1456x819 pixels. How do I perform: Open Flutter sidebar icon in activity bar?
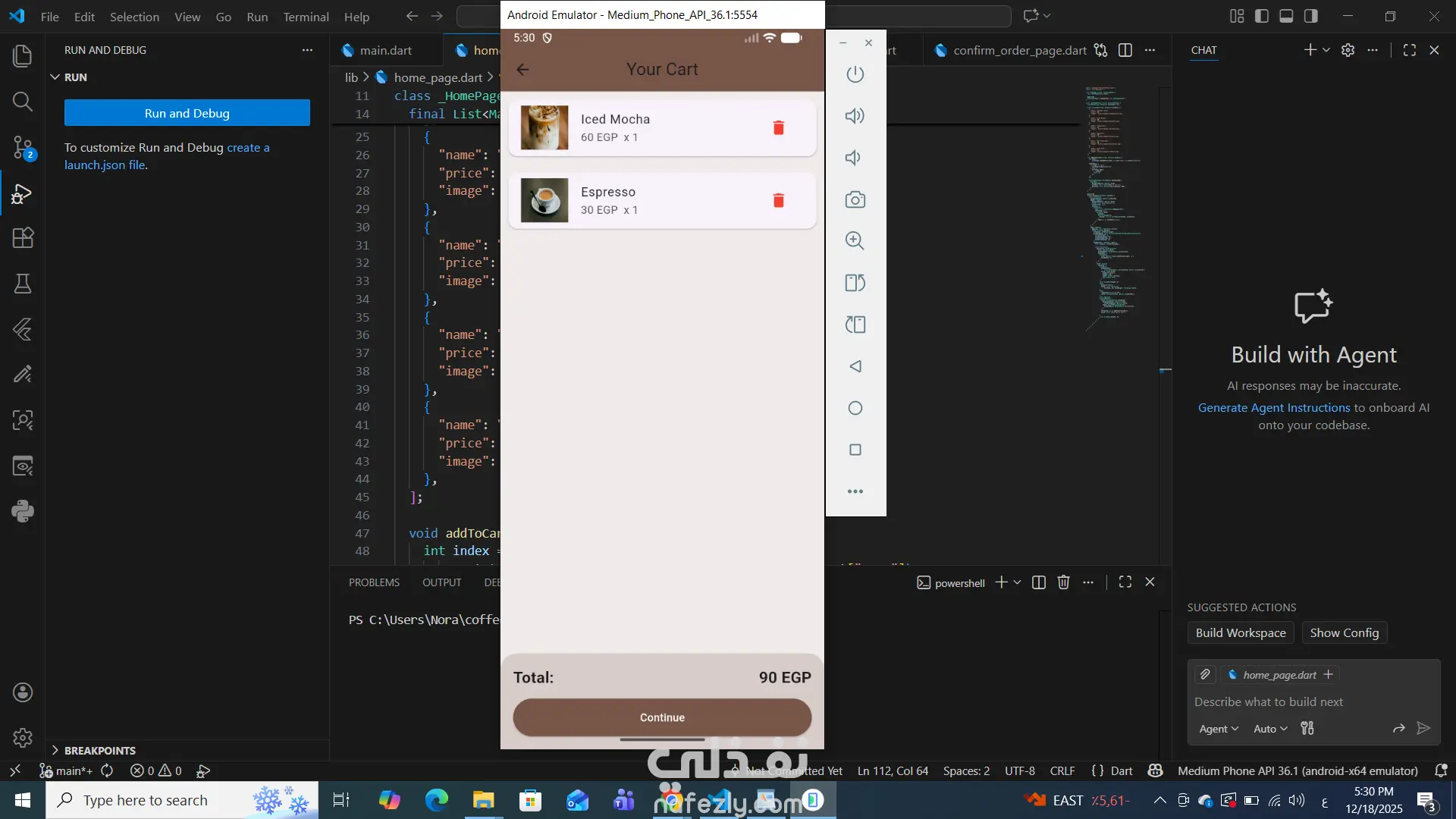pyautogui.click(x=23, y=329)
